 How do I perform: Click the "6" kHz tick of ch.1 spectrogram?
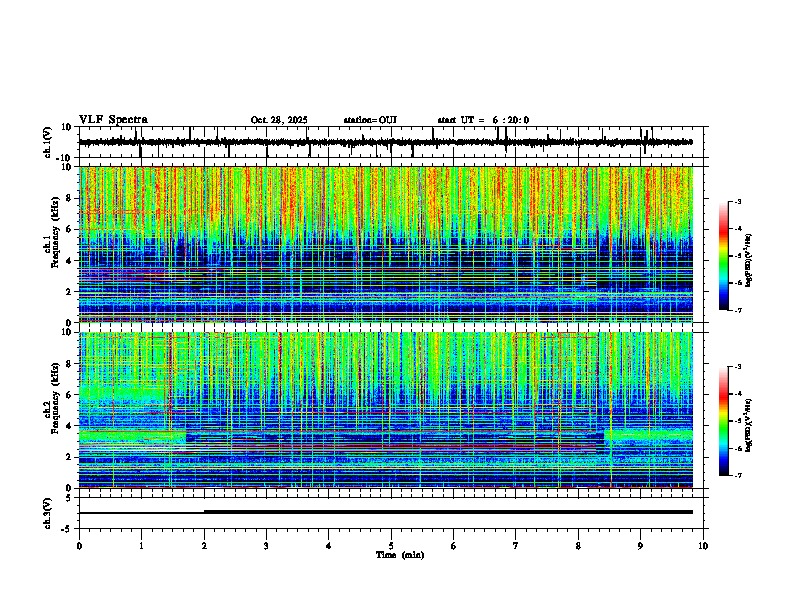click(x=70, y=229)
